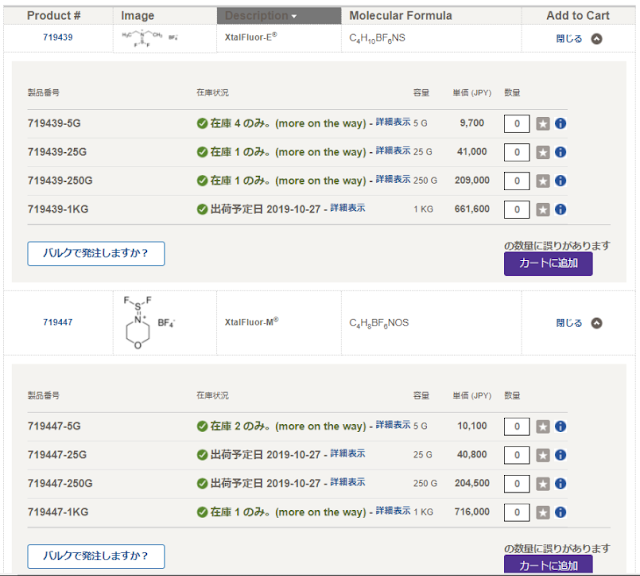
Task: Click 詳細表示 link for 719439-1KG
Action: pos(348,208)
